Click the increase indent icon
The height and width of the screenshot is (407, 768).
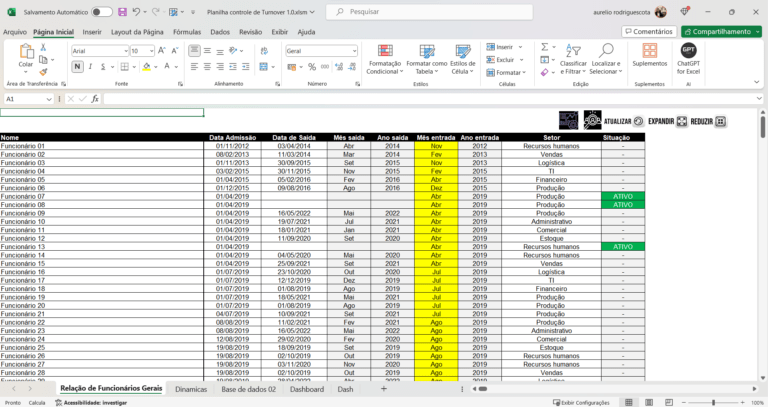[x=245, y=67]
